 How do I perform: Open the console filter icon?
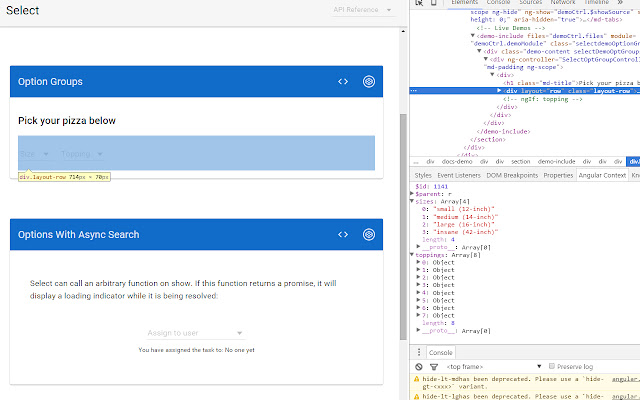(x=432, y=367)
